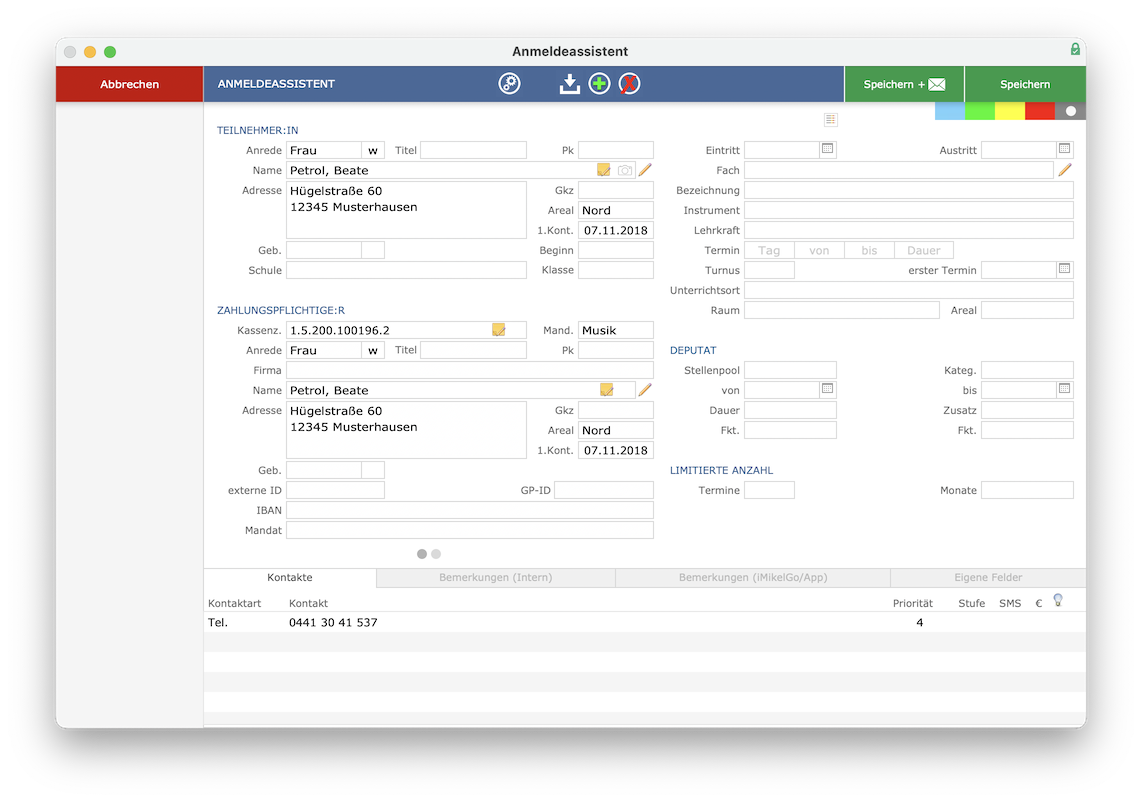Select the yellow color swatch
The height and width of the screenshot is (802, 1142).
coord(1010,111)
